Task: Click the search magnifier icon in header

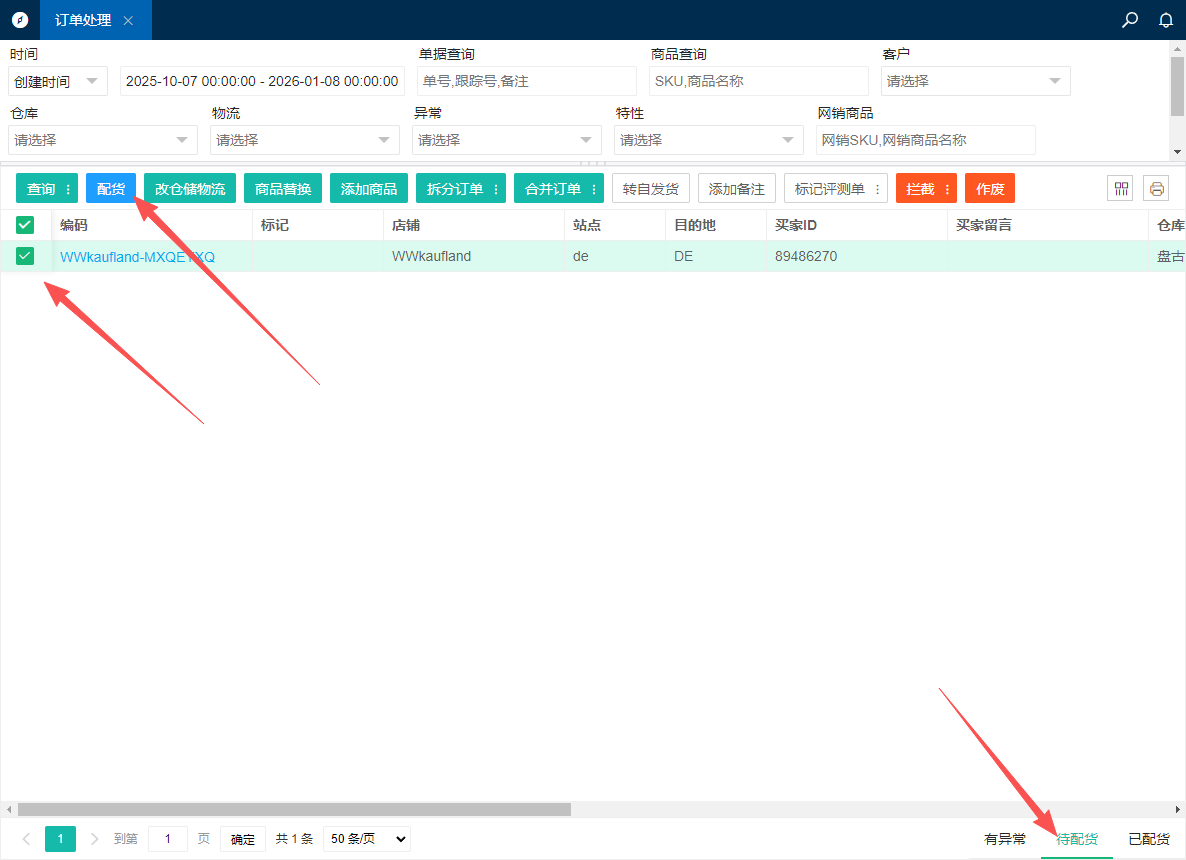Action: point(1130,20)
